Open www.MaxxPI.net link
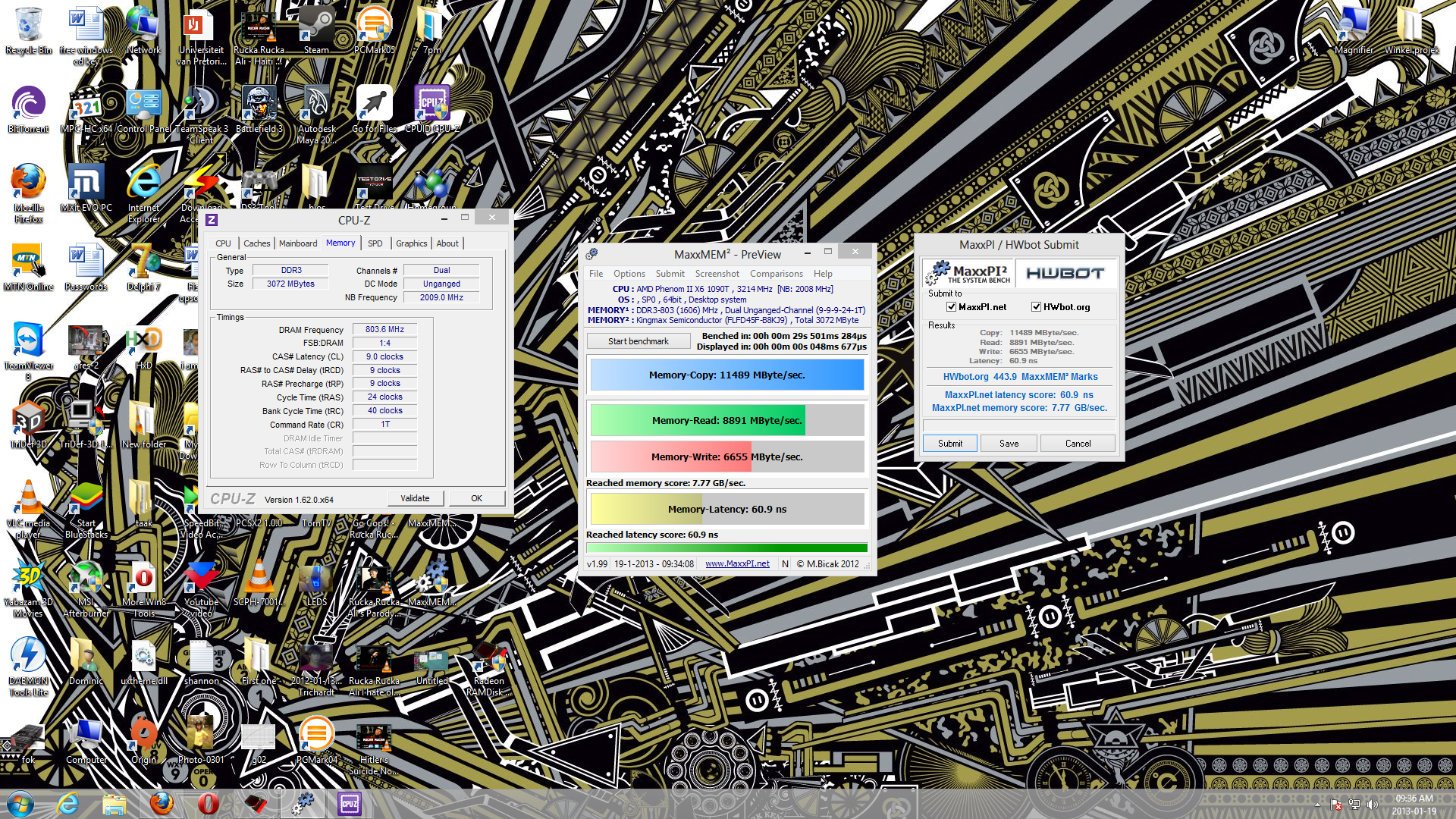 (x=737, y=563)
